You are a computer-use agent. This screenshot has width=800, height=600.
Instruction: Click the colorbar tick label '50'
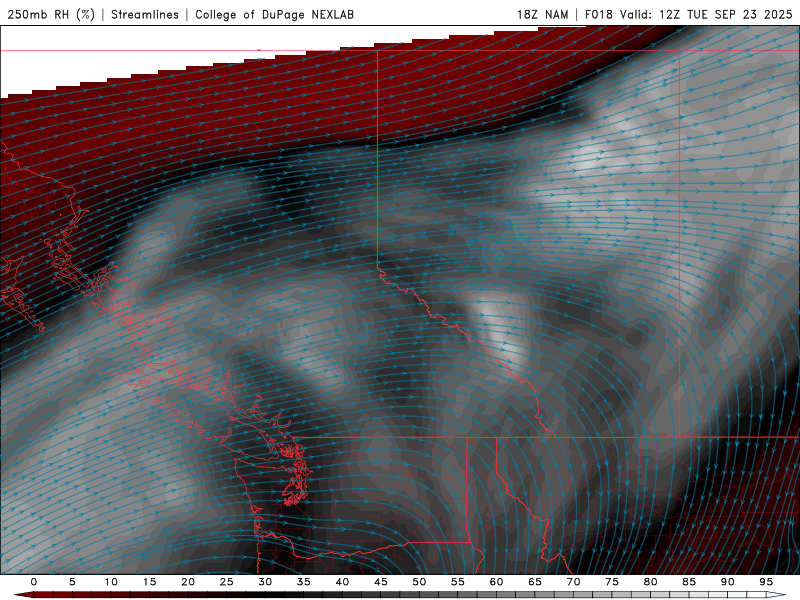(419, 582)
